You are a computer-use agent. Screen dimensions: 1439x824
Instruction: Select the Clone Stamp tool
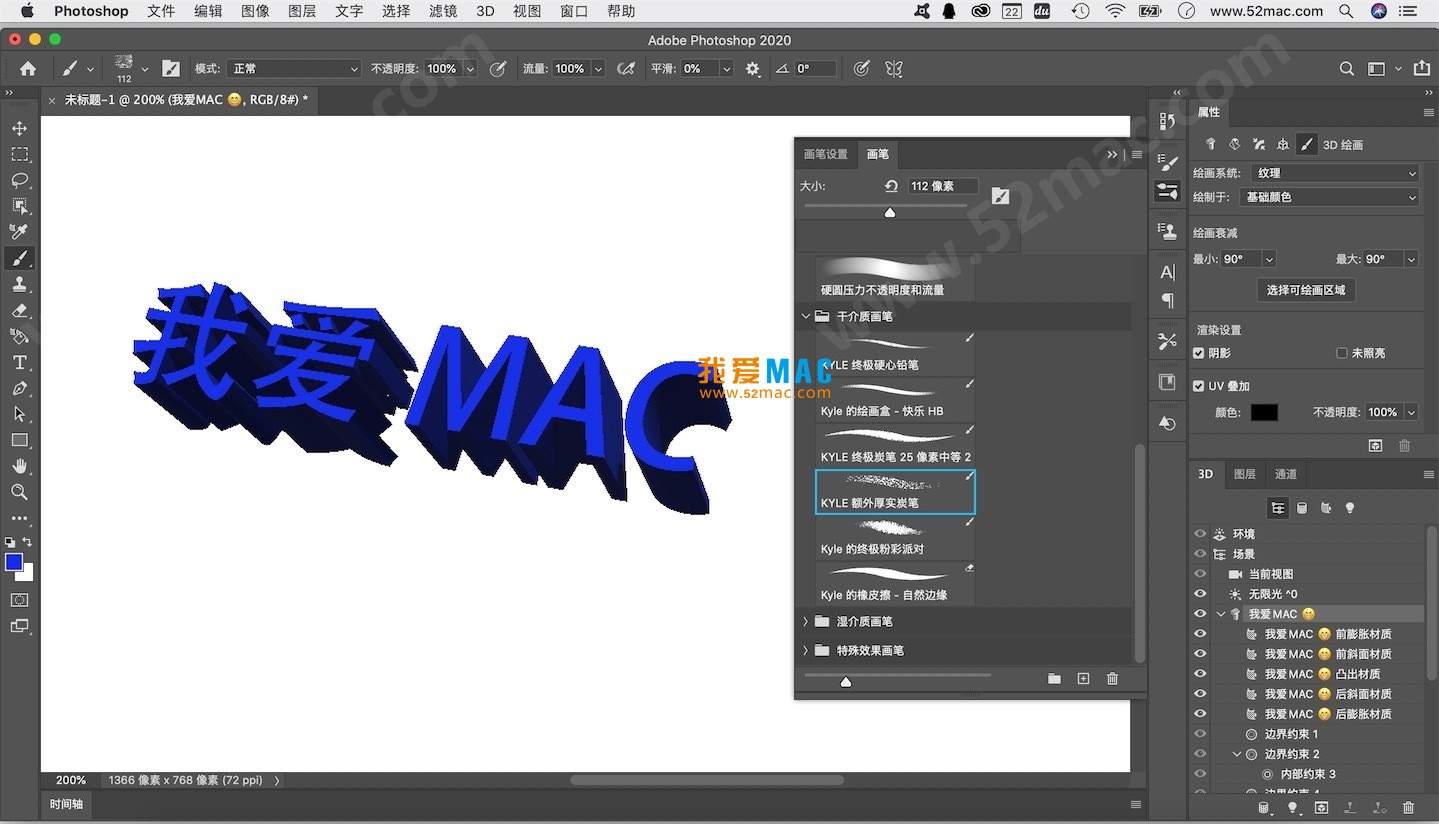19,284
